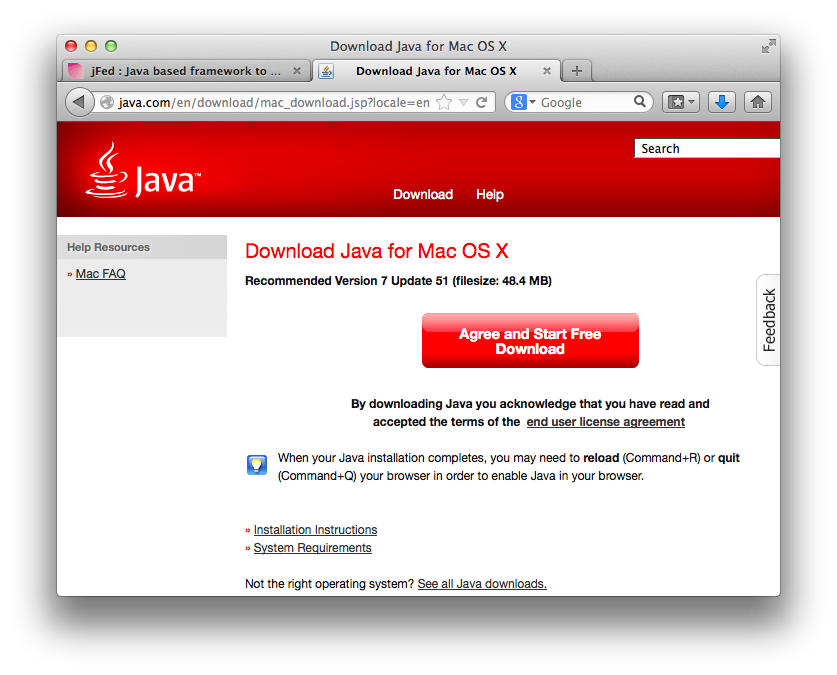The image size is (837, 675).
Task: Open a new tab with plus button
Action: [x=577, y=70]
